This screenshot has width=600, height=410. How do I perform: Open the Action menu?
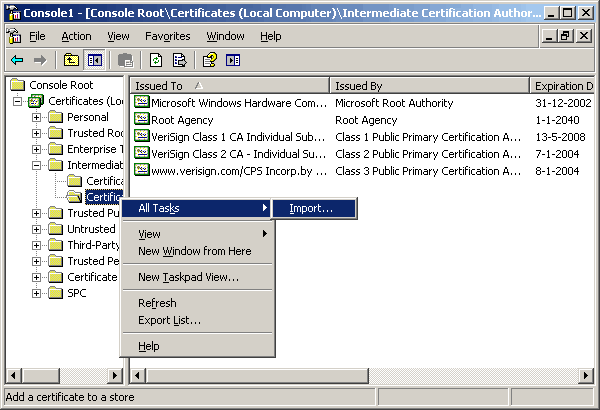[76, 36]
